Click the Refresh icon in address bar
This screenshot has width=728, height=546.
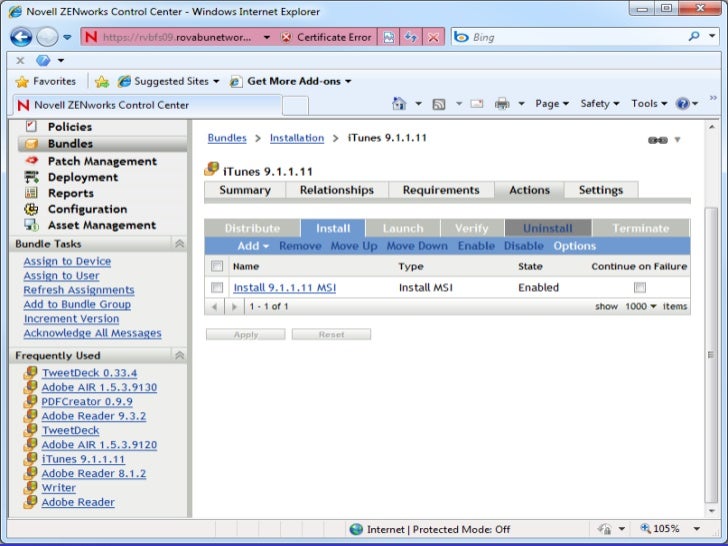[411, 37]
